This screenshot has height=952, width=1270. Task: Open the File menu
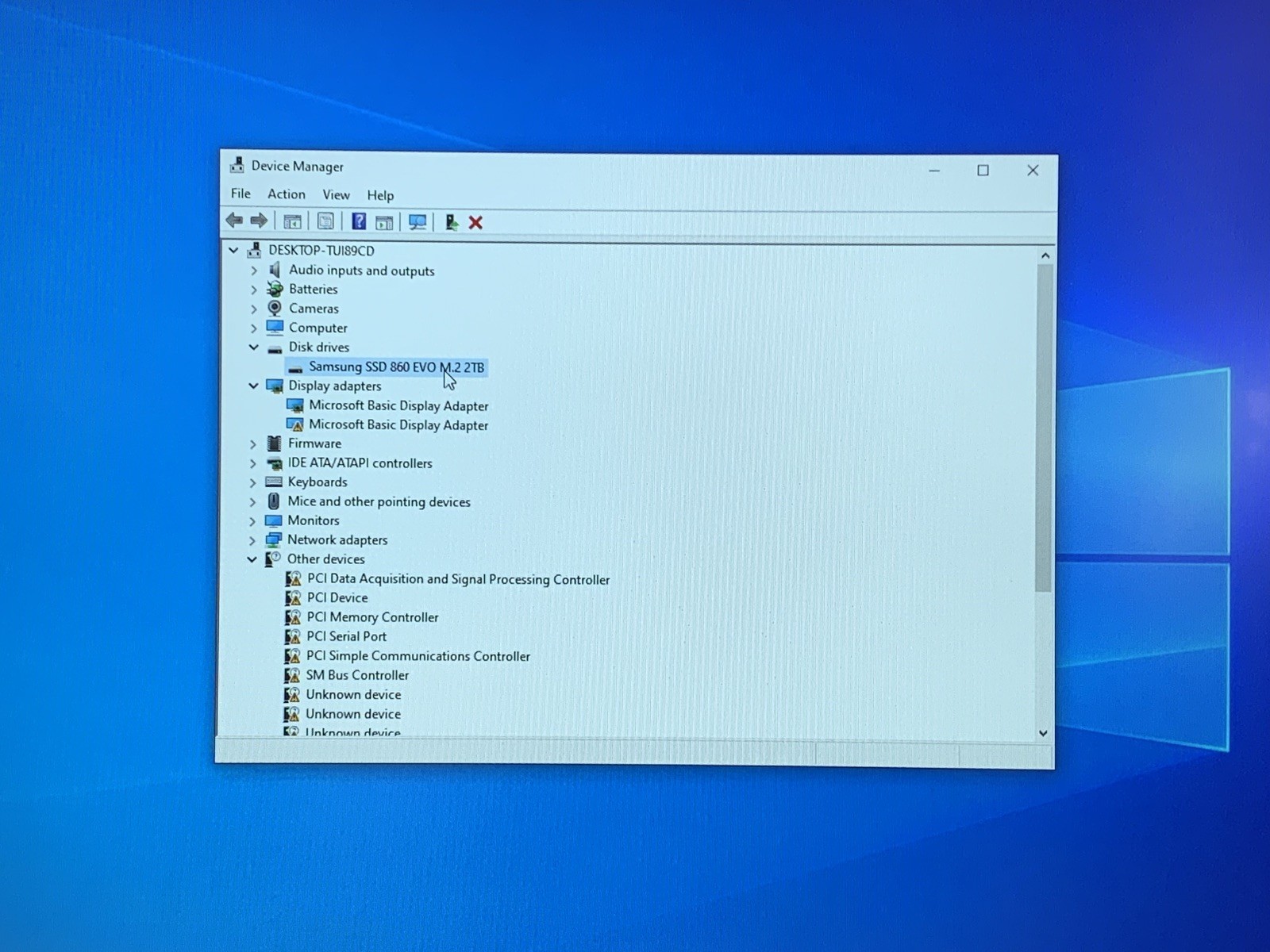(241, 194)
